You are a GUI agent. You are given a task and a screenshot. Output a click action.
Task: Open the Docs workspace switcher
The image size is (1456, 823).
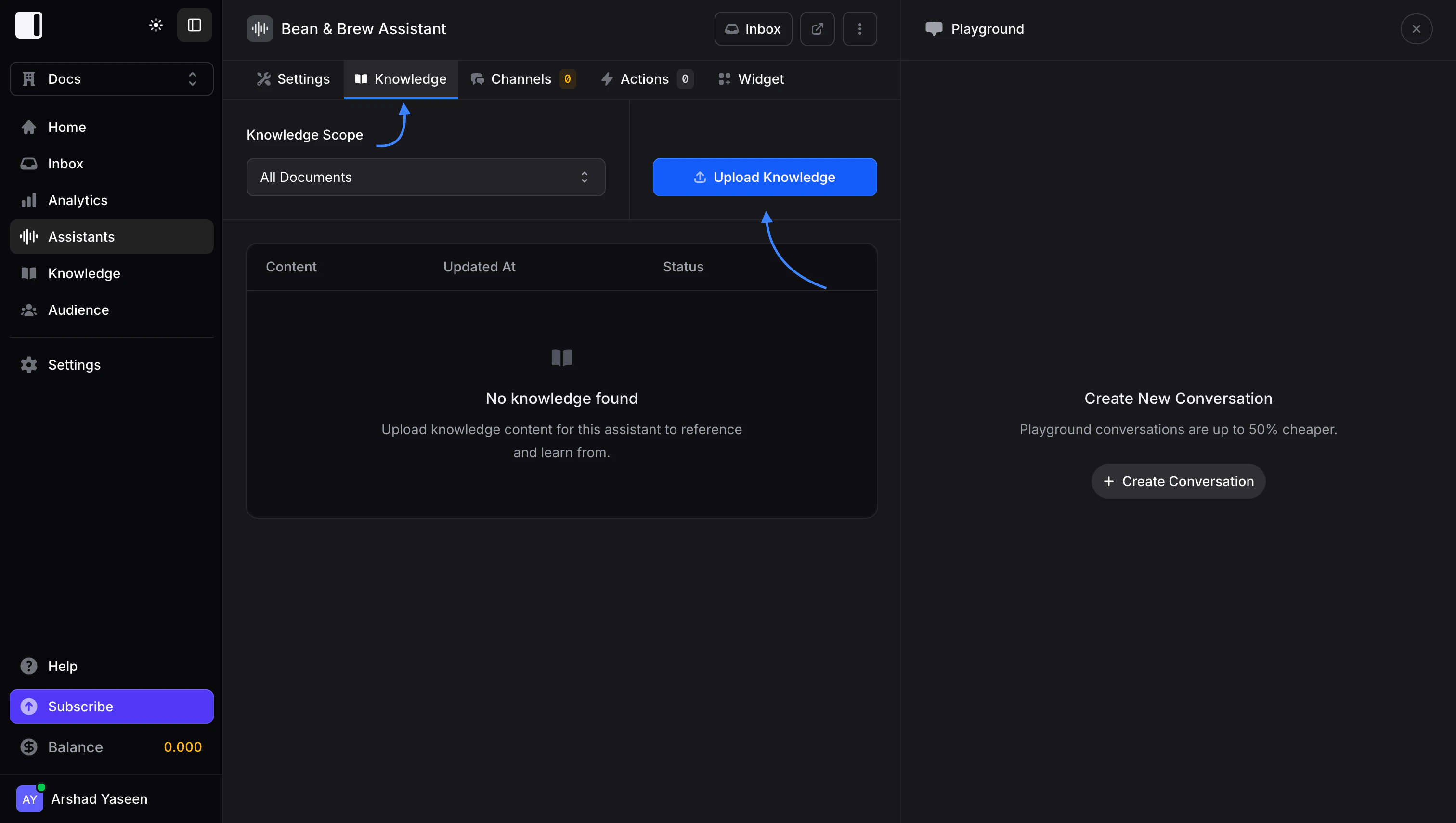pos(111,78)
